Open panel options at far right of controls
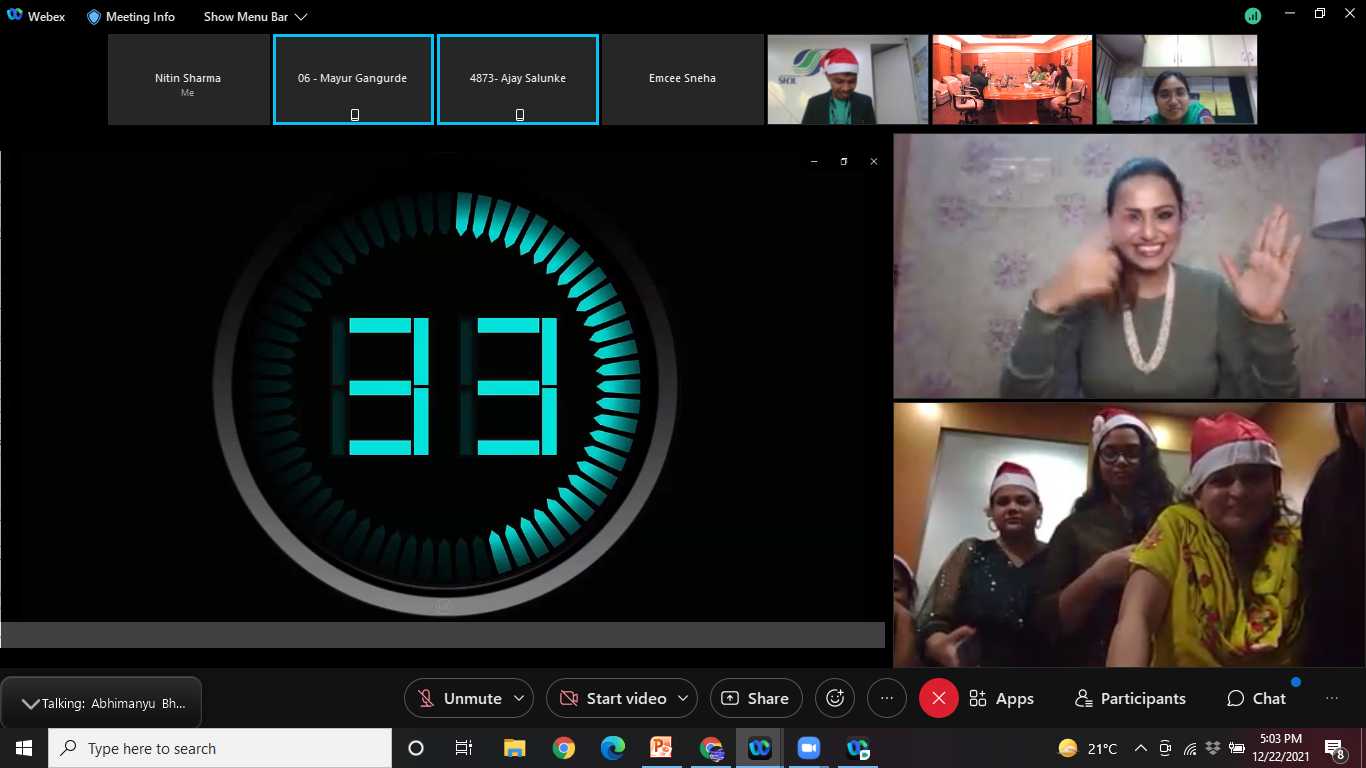The image size is (1366, 768). pyautogui.click(x=1331, y=698)
